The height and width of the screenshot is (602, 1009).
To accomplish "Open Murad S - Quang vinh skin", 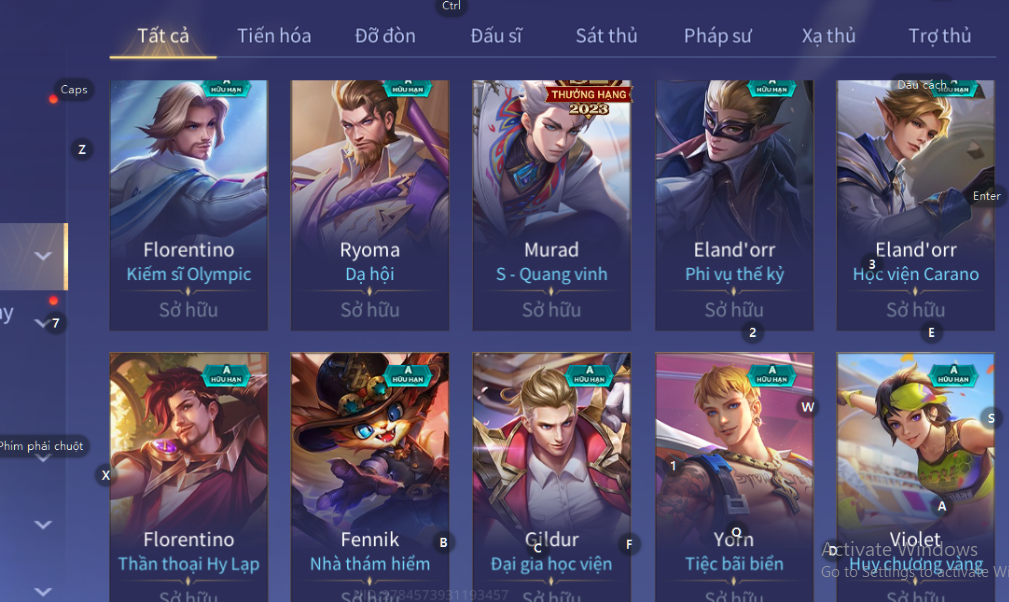I will (551, 205).
